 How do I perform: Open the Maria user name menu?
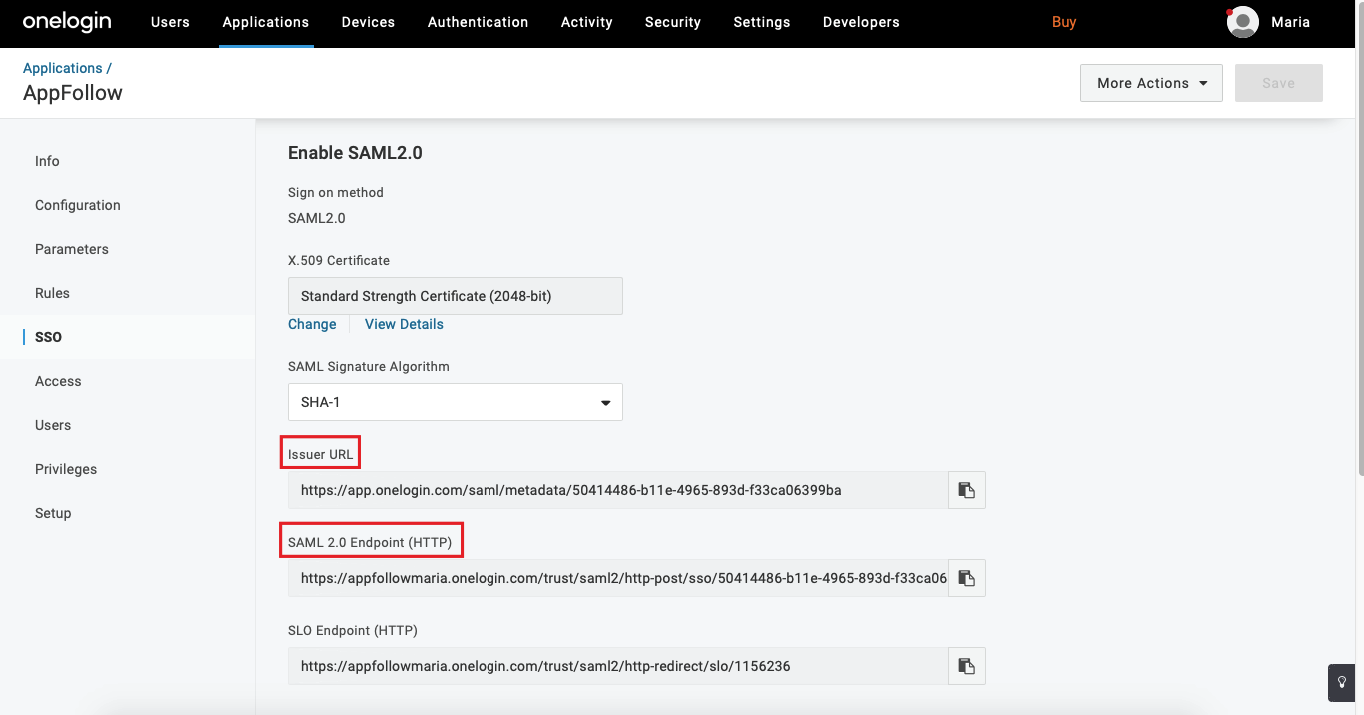pyautogui.click(x=1290, y=22)
